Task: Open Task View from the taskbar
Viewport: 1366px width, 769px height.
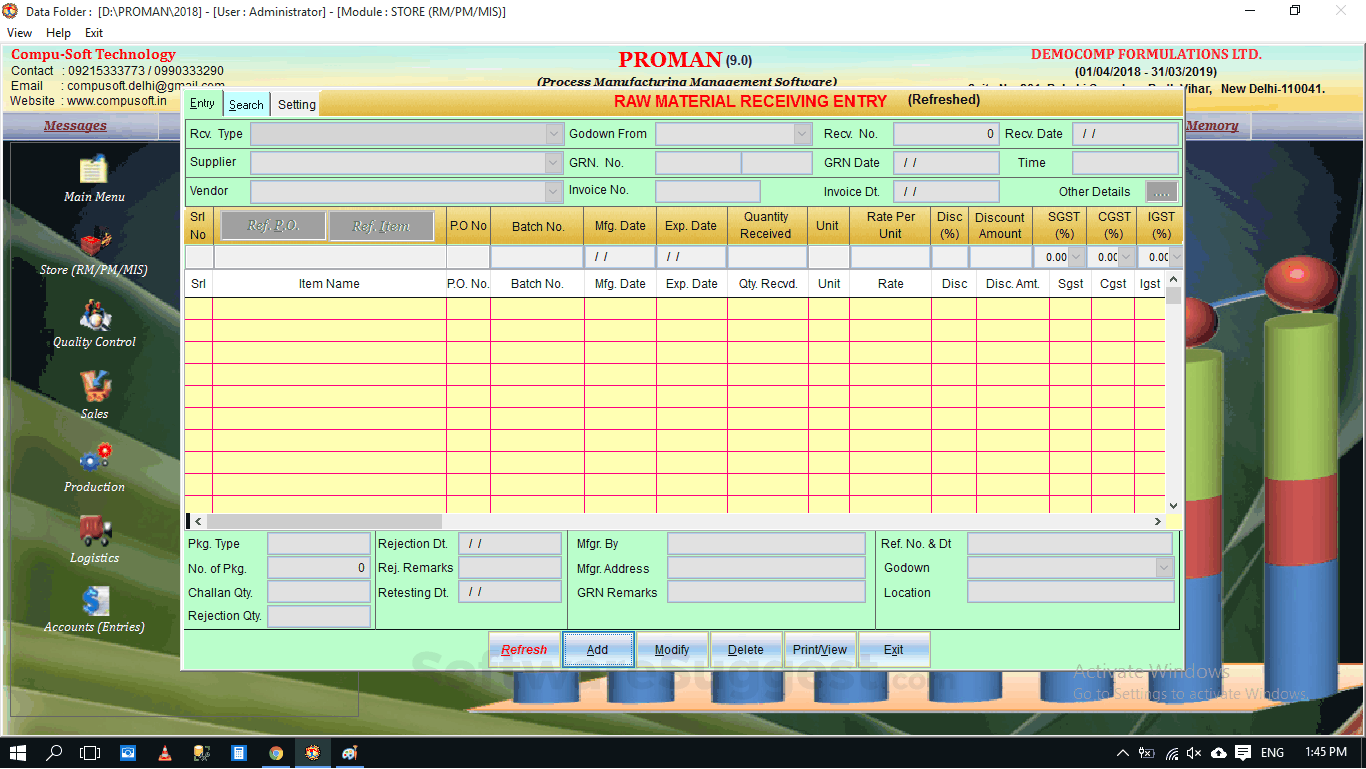Action: [x=90, y=753]
